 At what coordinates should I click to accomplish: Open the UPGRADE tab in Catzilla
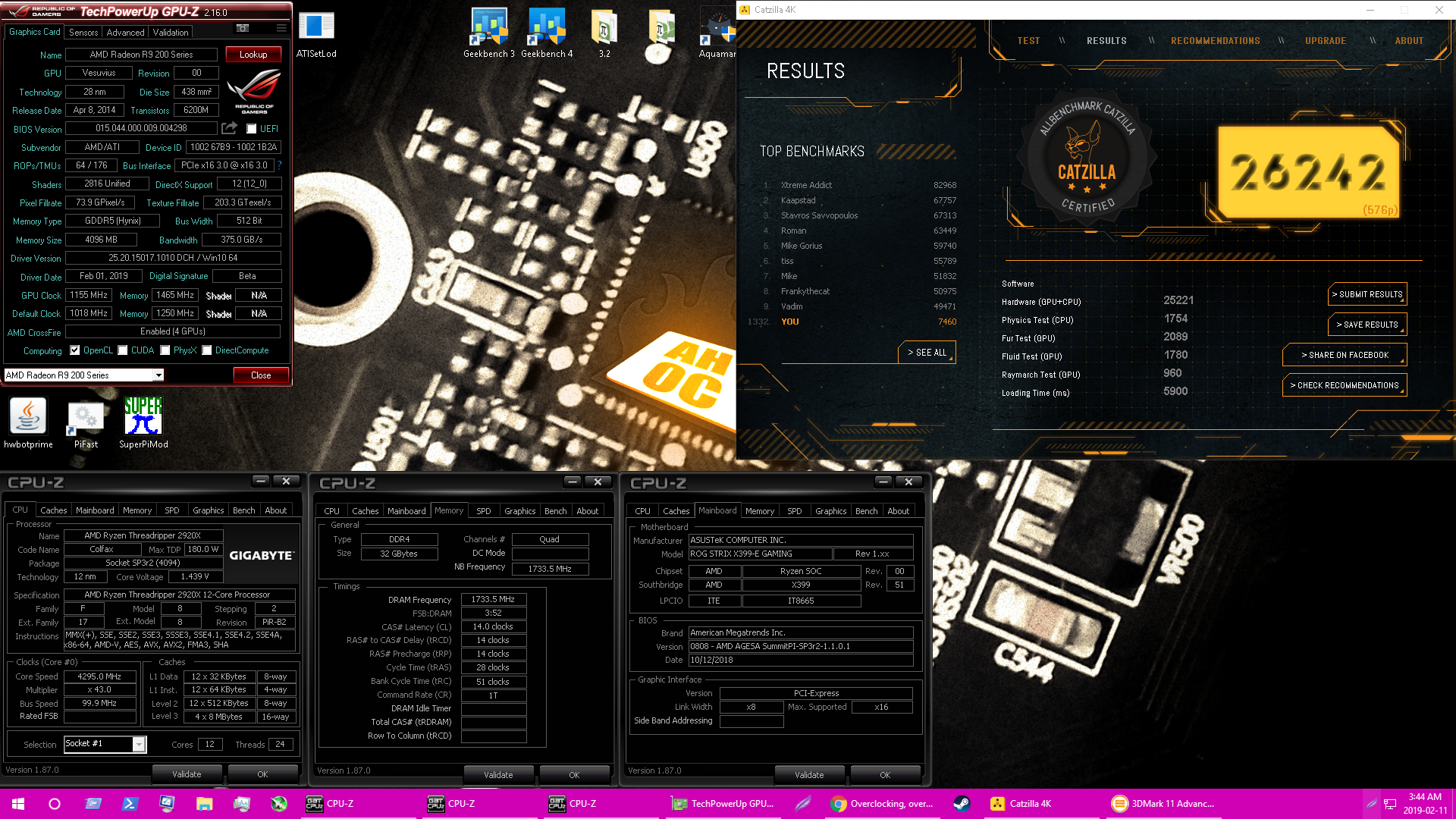[x=1326, y=41]
